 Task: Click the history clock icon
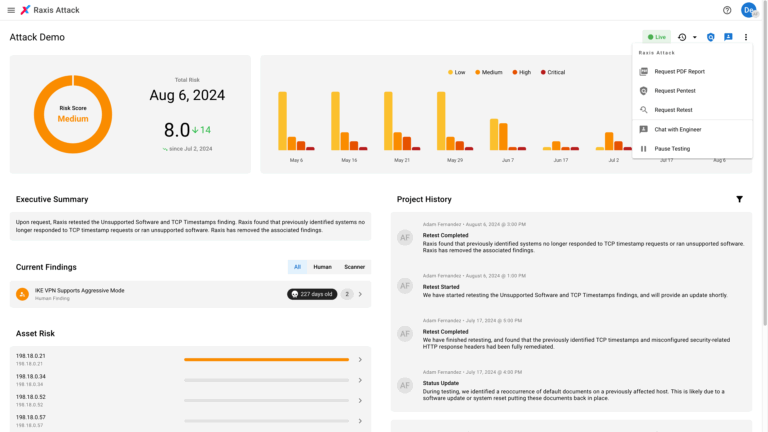682,37
